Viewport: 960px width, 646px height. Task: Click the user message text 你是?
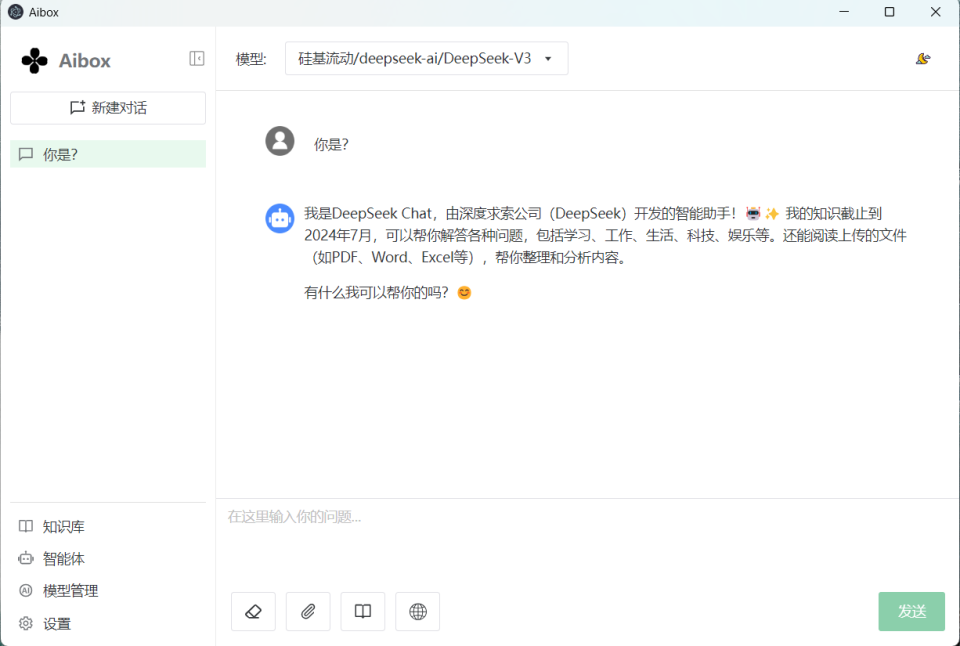pos(331,145)
